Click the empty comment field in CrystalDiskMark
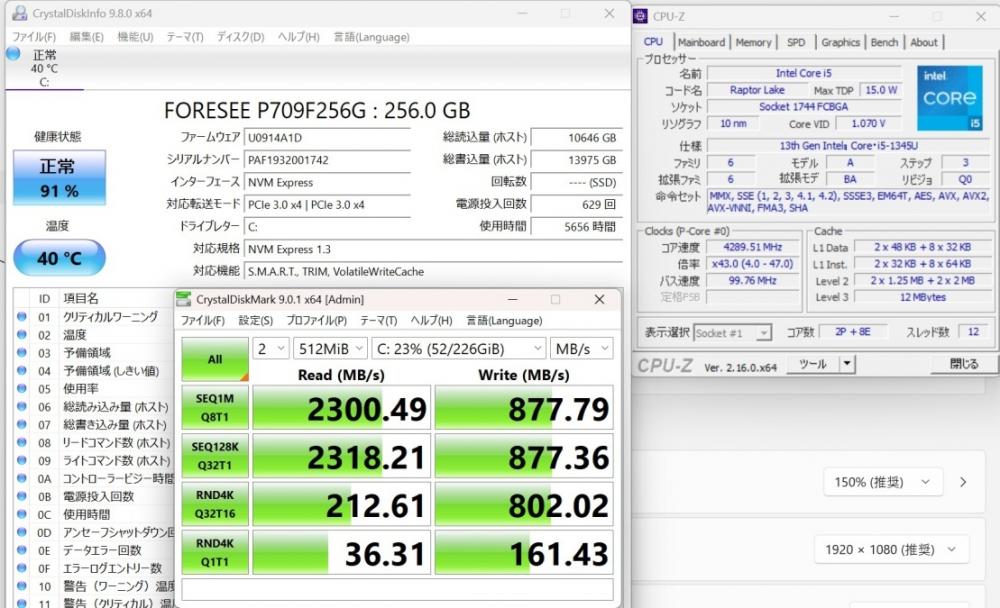 tap(397, 589)
